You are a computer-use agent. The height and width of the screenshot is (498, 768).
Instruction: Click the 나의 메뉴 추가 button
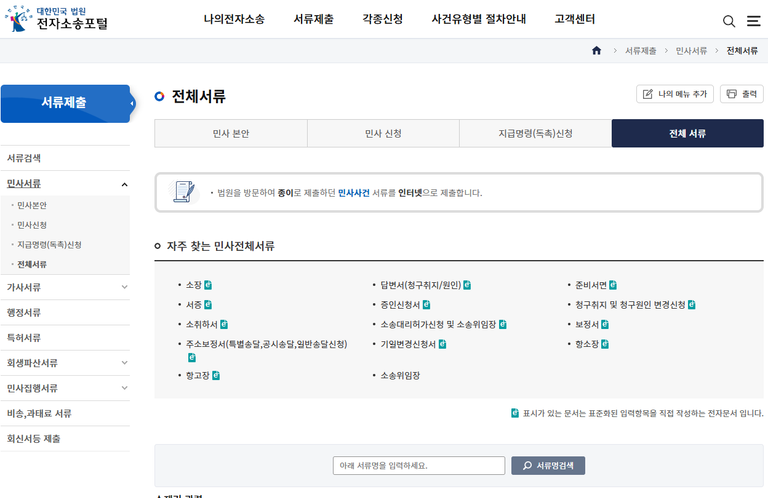coord(675,94)
